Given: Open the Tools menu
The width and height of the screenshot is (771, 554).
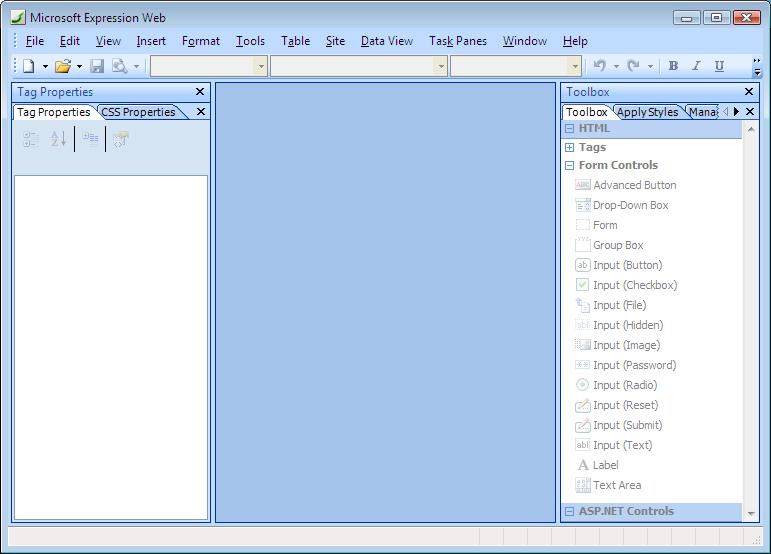Looking at the screenshot, I should (250, 41).
